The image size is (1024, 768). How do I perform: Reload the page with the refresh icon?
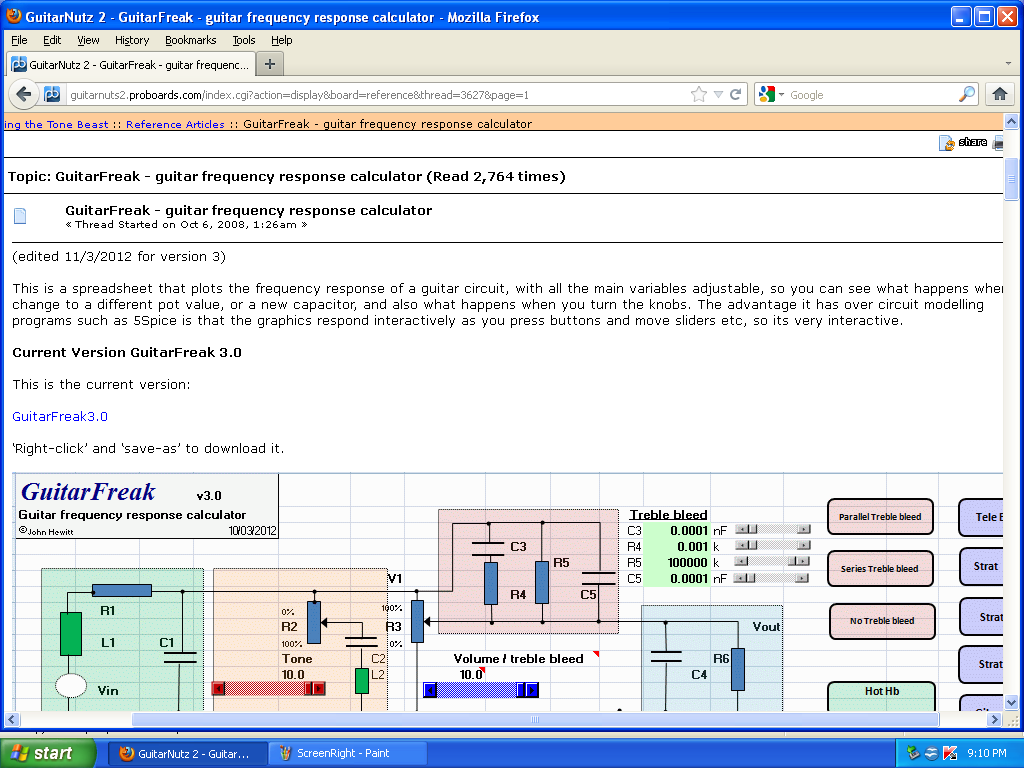coord(735,95)
